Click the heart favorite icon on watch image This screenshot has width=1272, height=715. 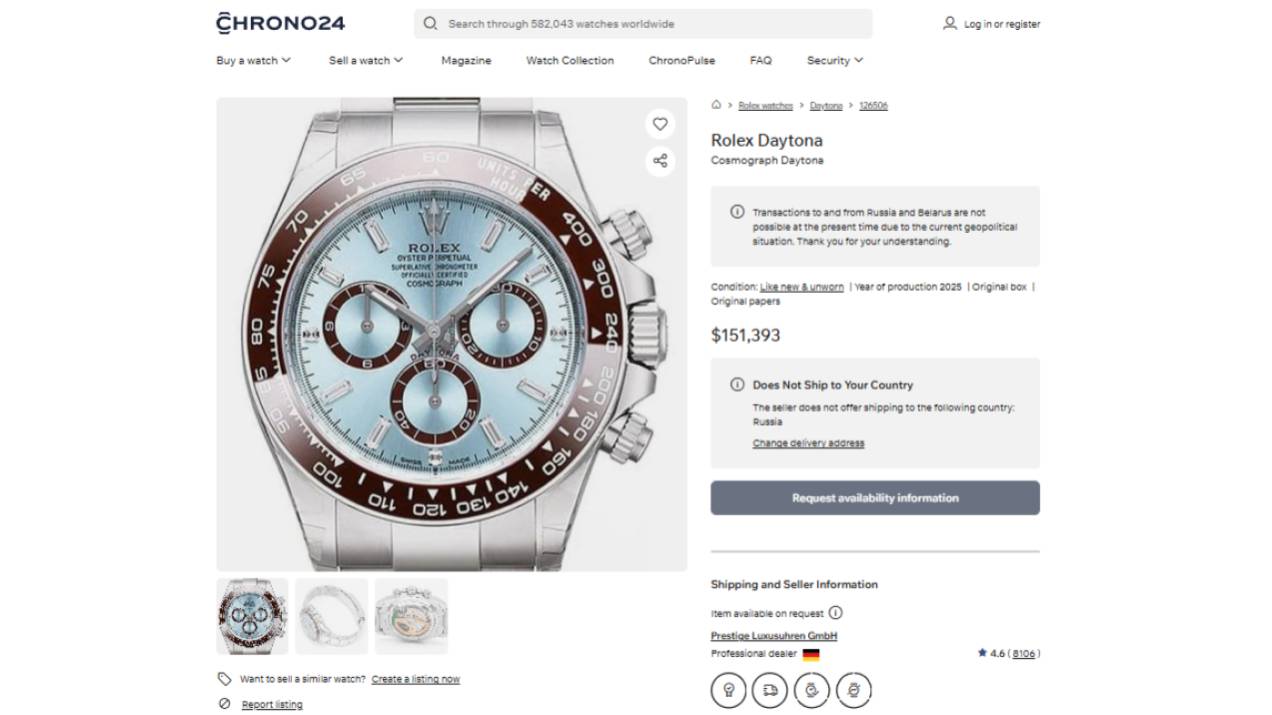pos(660,124)
